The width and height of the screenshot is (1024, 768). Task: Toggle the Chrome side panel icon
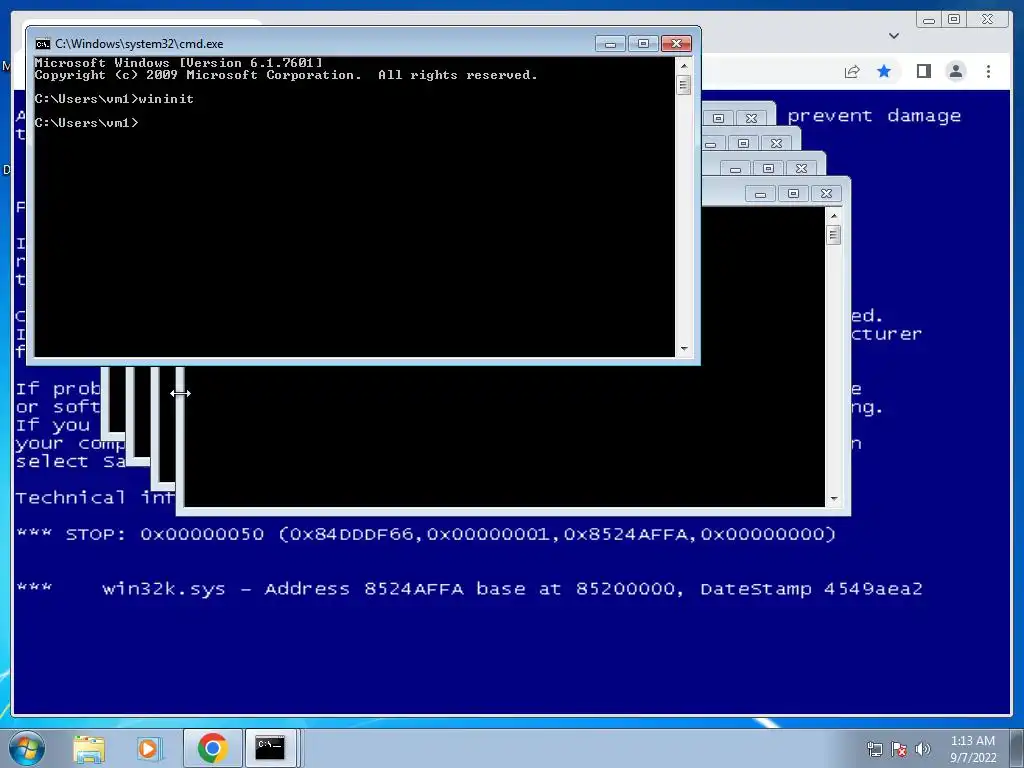923,71
